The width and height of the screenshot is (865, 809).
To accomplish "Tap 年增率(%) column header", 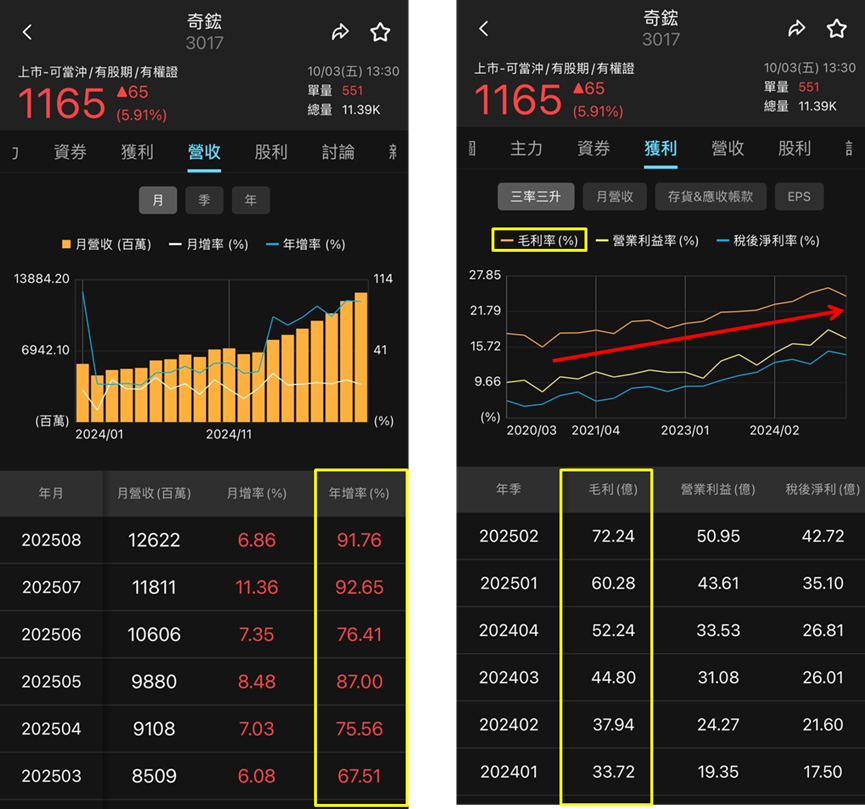I will click(359, 493).
